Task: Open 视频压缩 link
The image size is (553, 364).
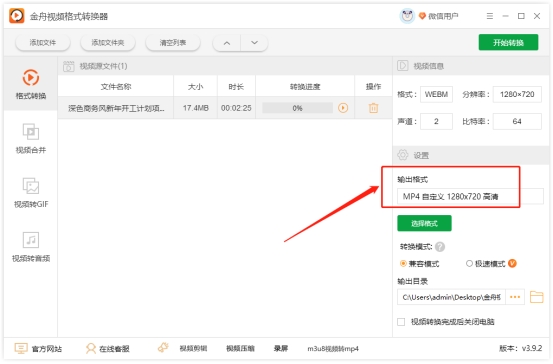Action: pos(240,348)
